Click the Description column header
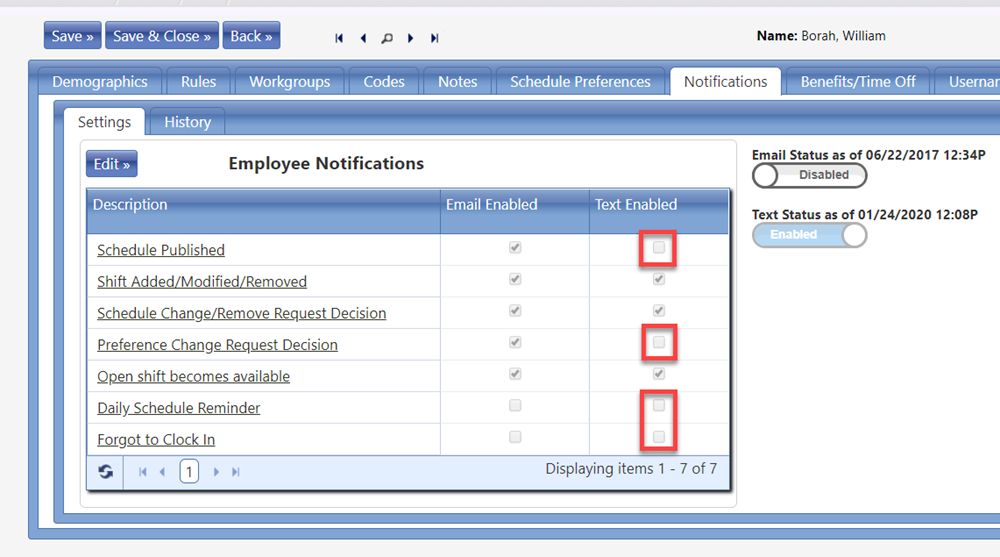The image size is (1000, 557). pos(263,211)
